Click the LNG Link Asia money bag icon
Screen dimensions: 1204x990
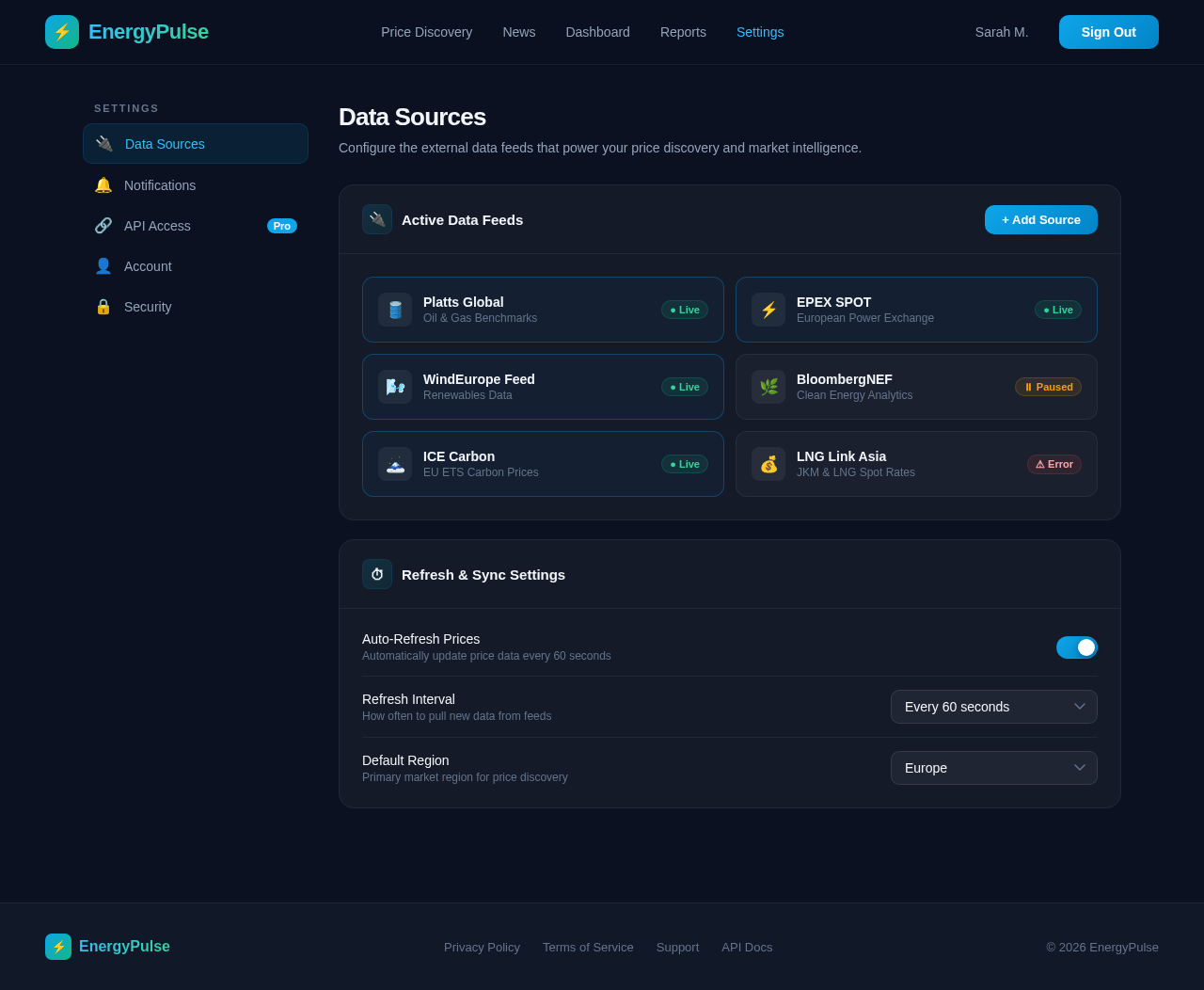point(768,463)
